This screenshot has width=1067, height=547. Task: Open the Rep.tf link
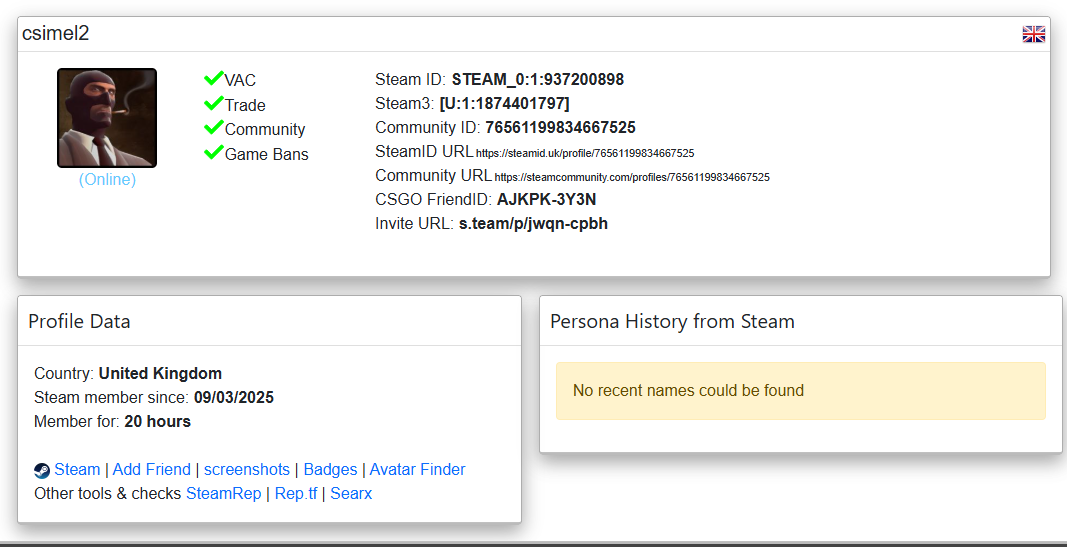[295, 494]
